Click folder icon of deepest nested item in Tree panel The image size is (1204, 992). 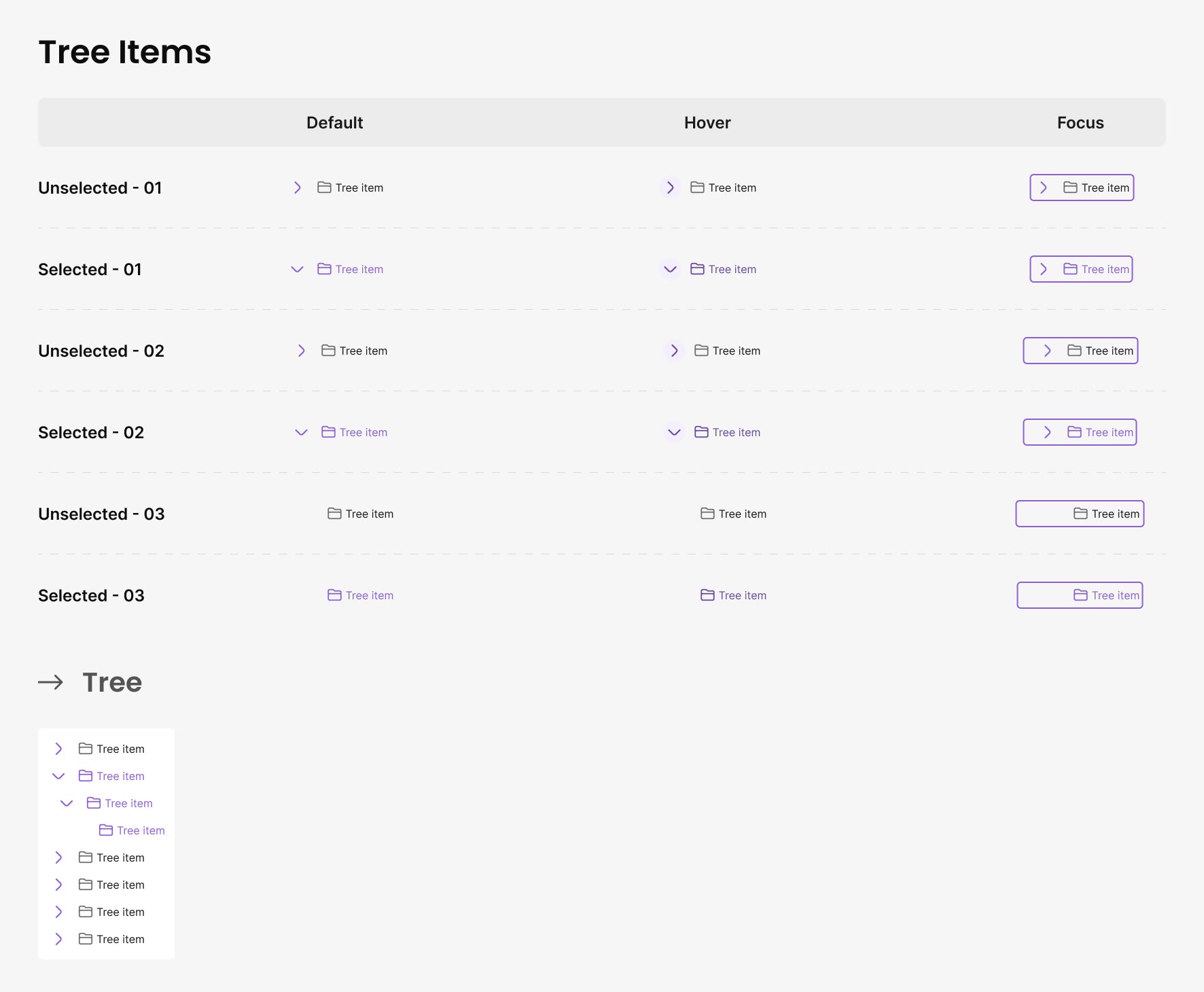tap(106, 830)
